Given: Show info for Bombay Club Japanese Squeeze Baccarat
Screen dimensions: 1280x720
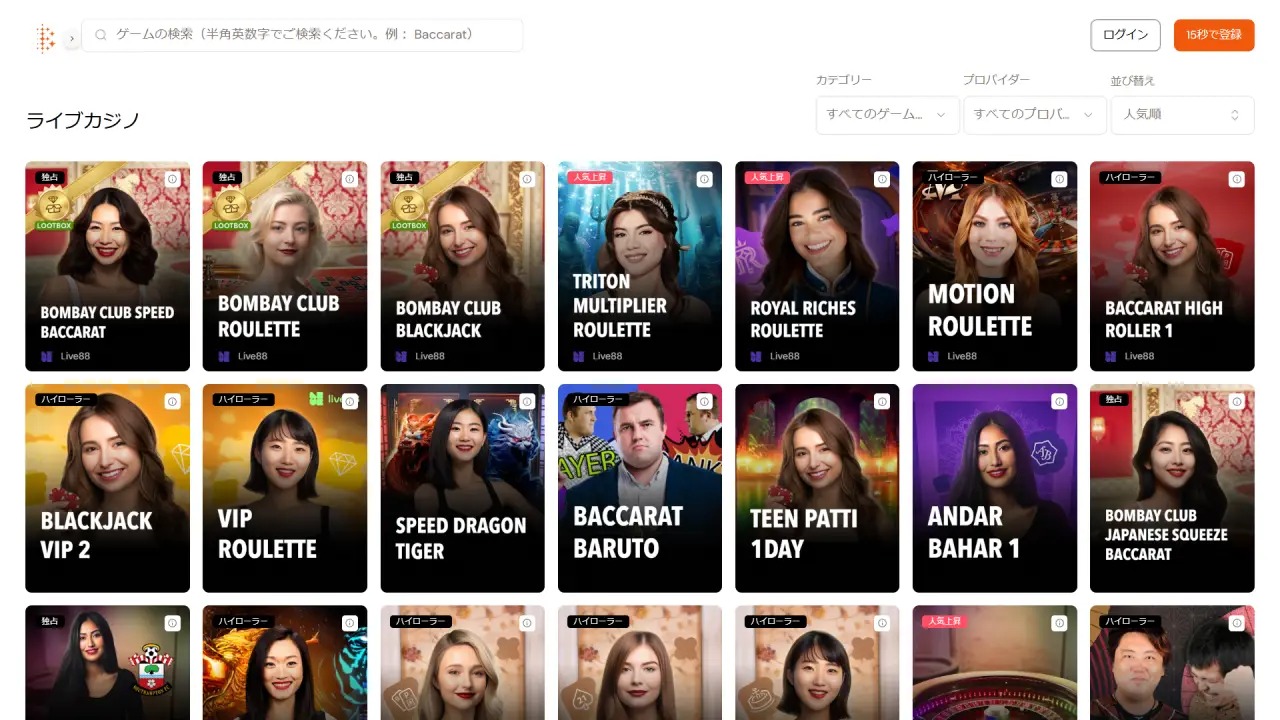Looking at the screenshot, I should click(x=1237, y=401).
